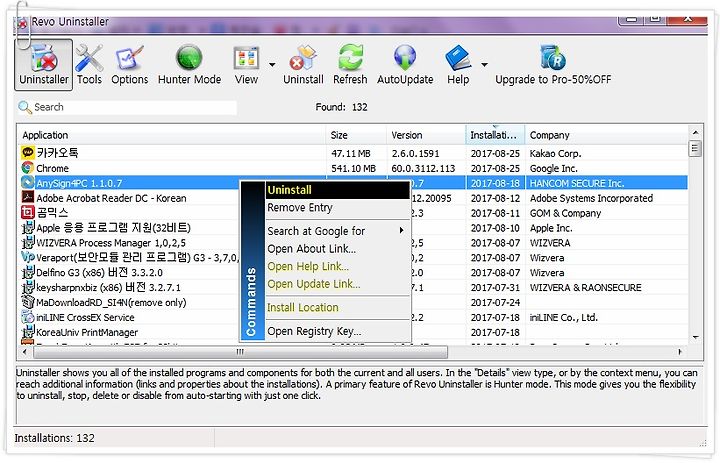This screenshot has height=463, width=720.
Task: Choose Open Registry Key menu entry
Action: (338, 331)
